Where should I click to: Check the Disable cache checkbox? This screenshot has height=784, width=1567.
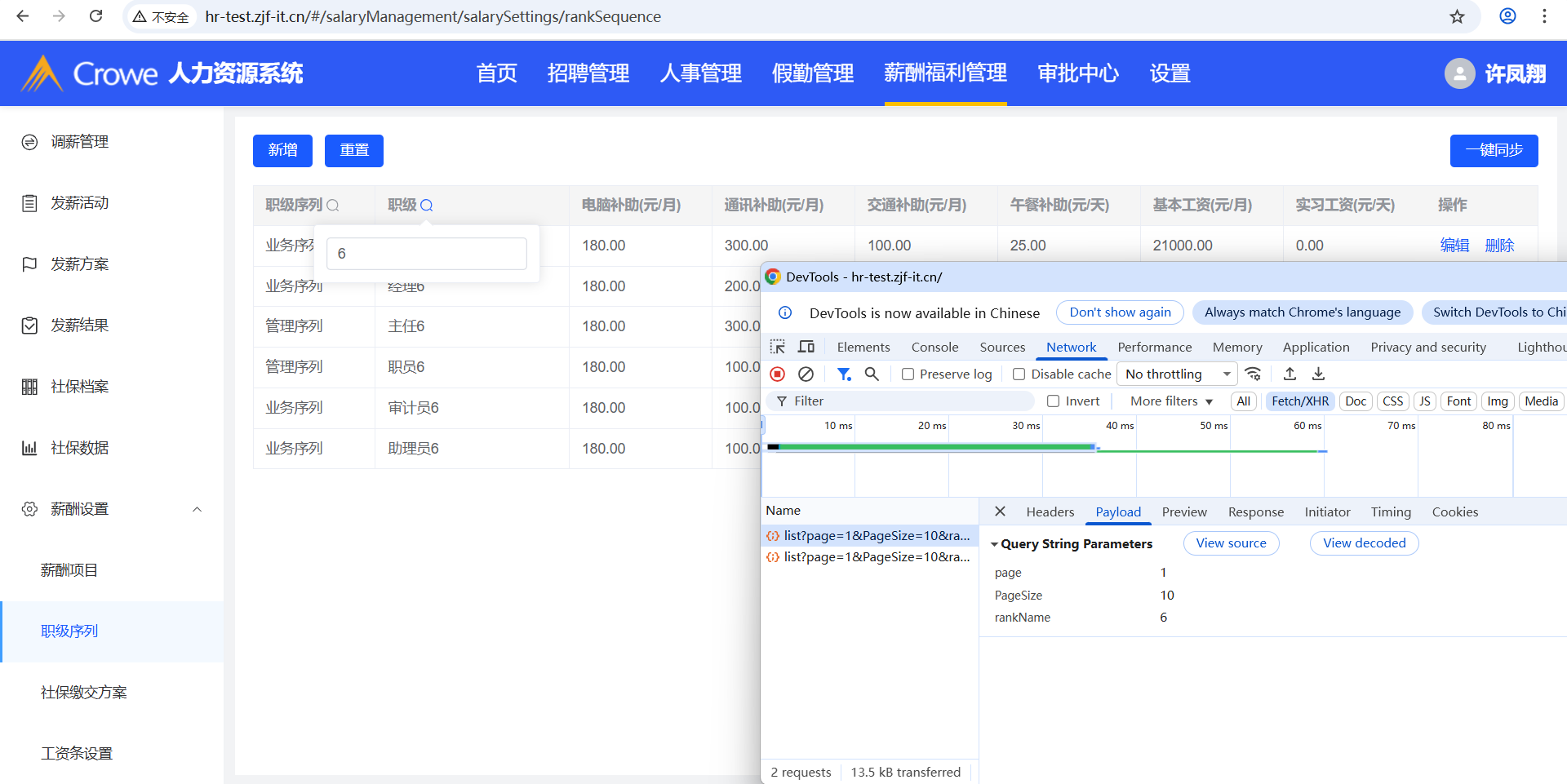tap(1019, 374)
